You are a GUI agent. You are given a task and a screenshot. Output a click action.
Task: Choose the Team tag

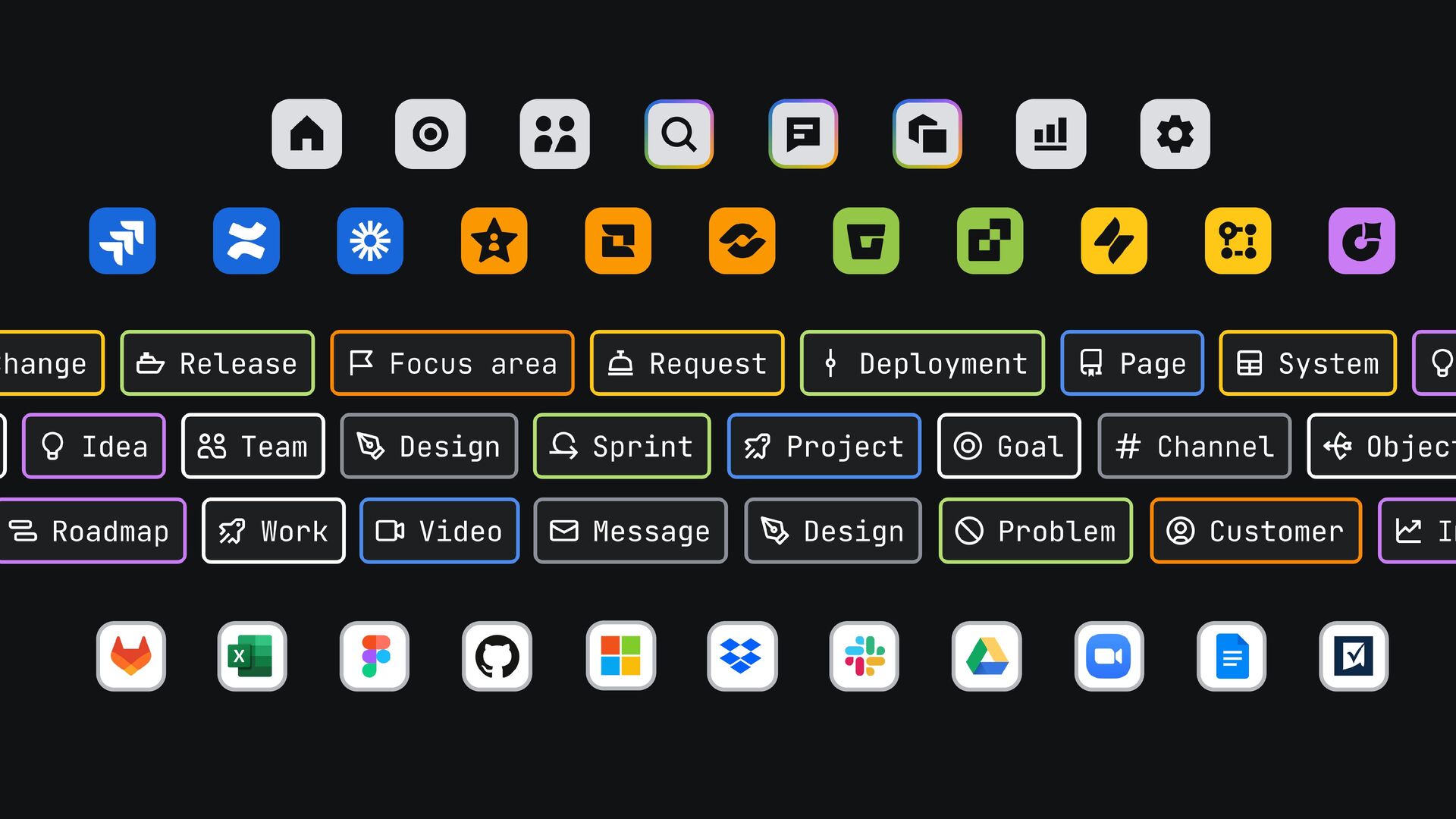(253, 447)
